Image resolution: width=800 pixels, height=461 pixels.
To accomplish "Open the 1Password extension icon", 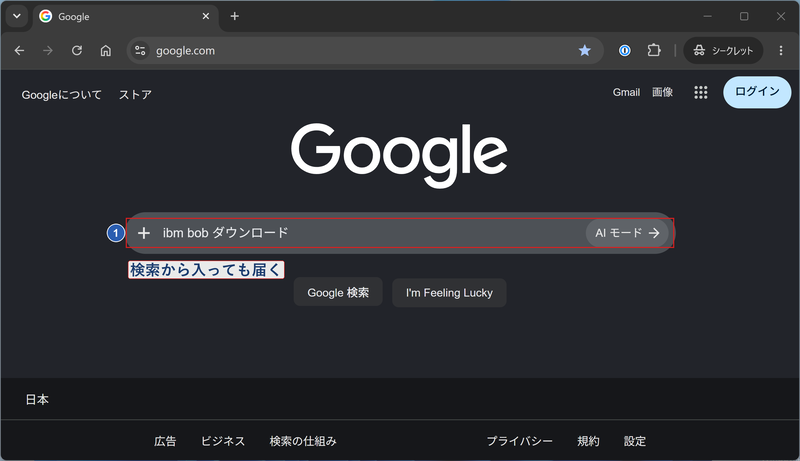I will coord(624,50).
